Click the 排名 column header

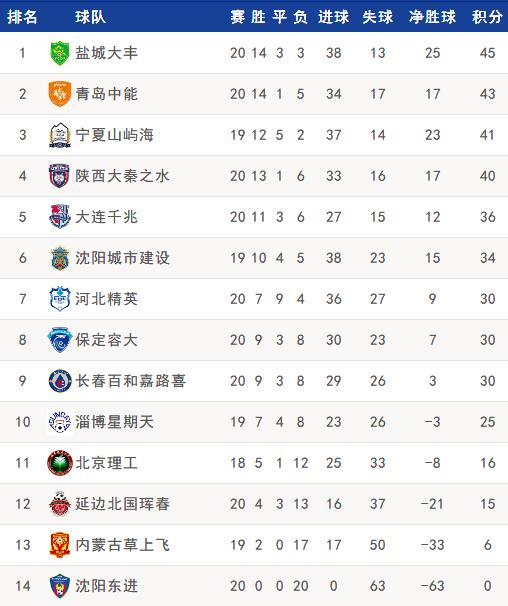[x=22, y=17]
